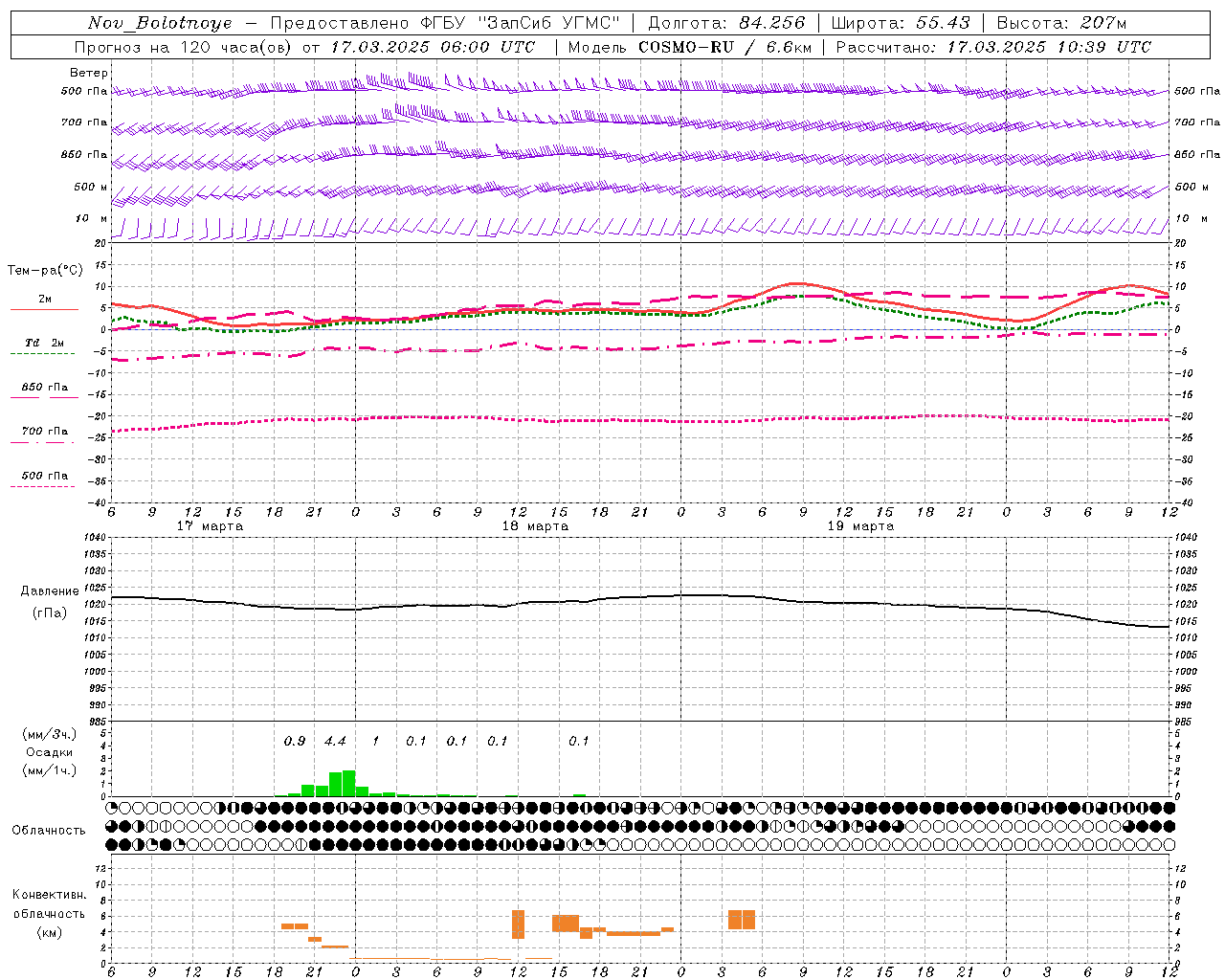Click the 19 марта date label
This screenshot has height=980, width=1225.
(x=860, y=526)
